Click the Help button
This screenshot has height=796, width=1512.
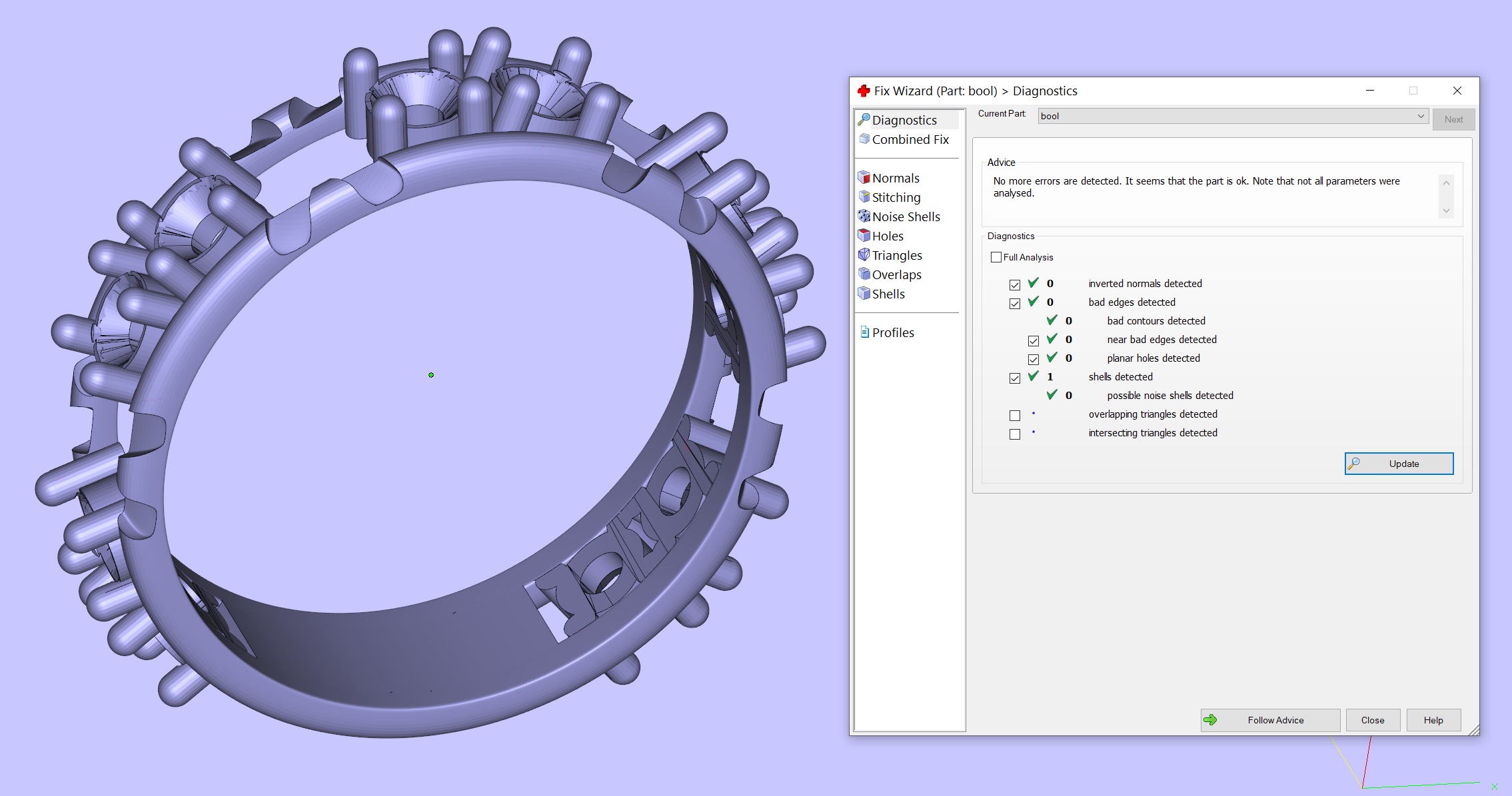pyautogui.click(x=1433, y=720)
